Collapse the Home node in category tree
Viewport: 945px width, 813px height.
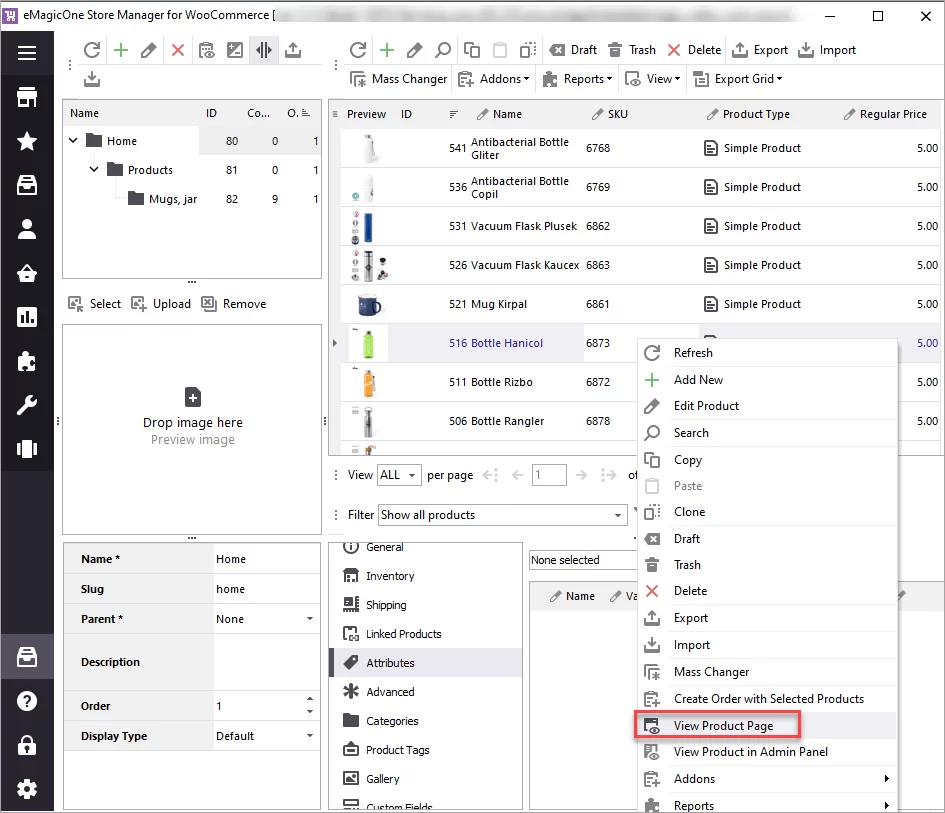(x=72, y=140)
